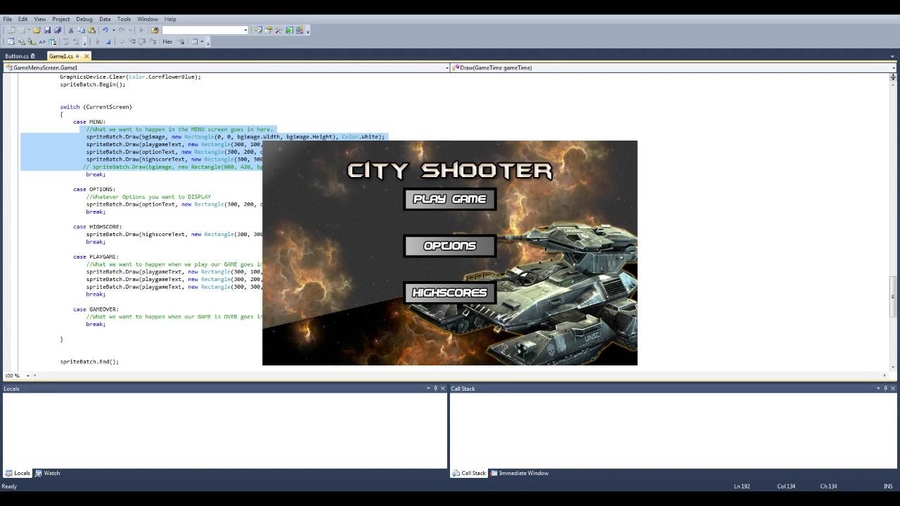
Task: Open the zoom level 150% dropdown
Action: point(27,376)
